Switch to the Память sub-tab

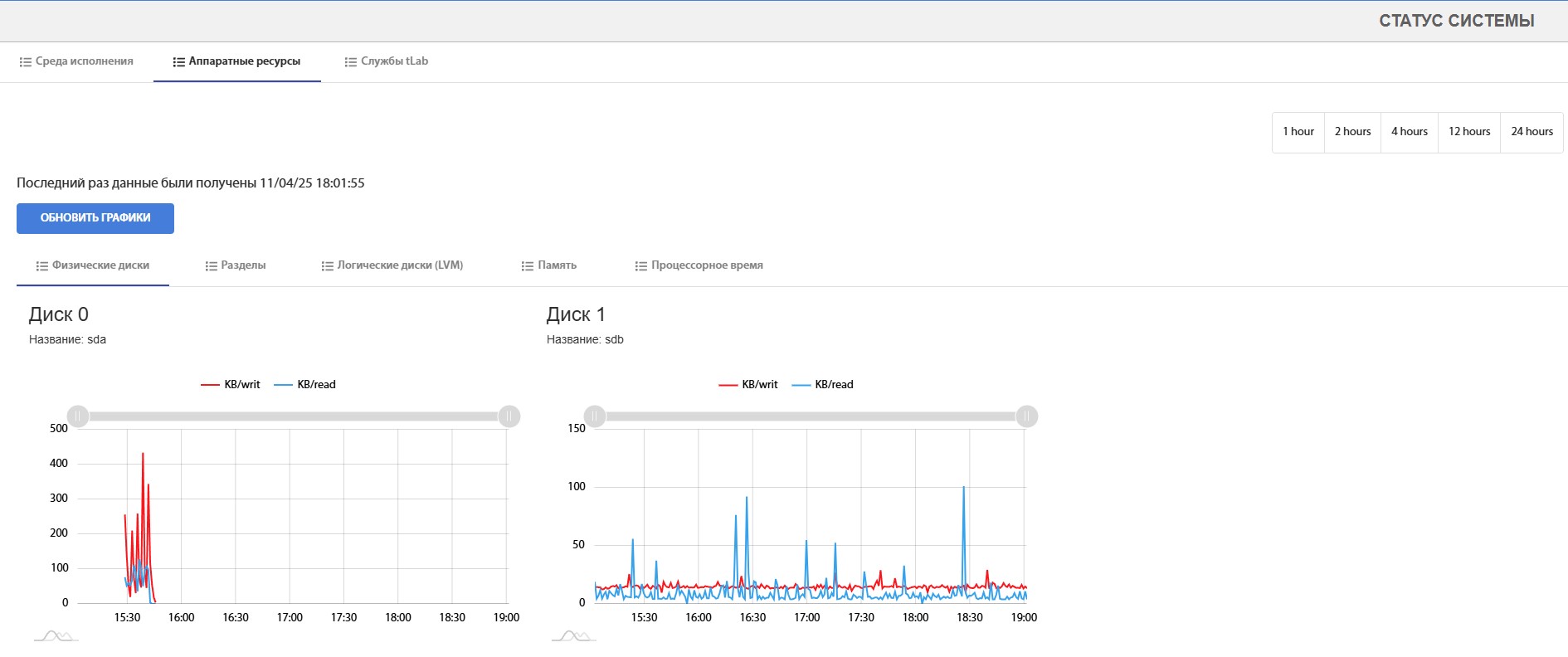549,265
